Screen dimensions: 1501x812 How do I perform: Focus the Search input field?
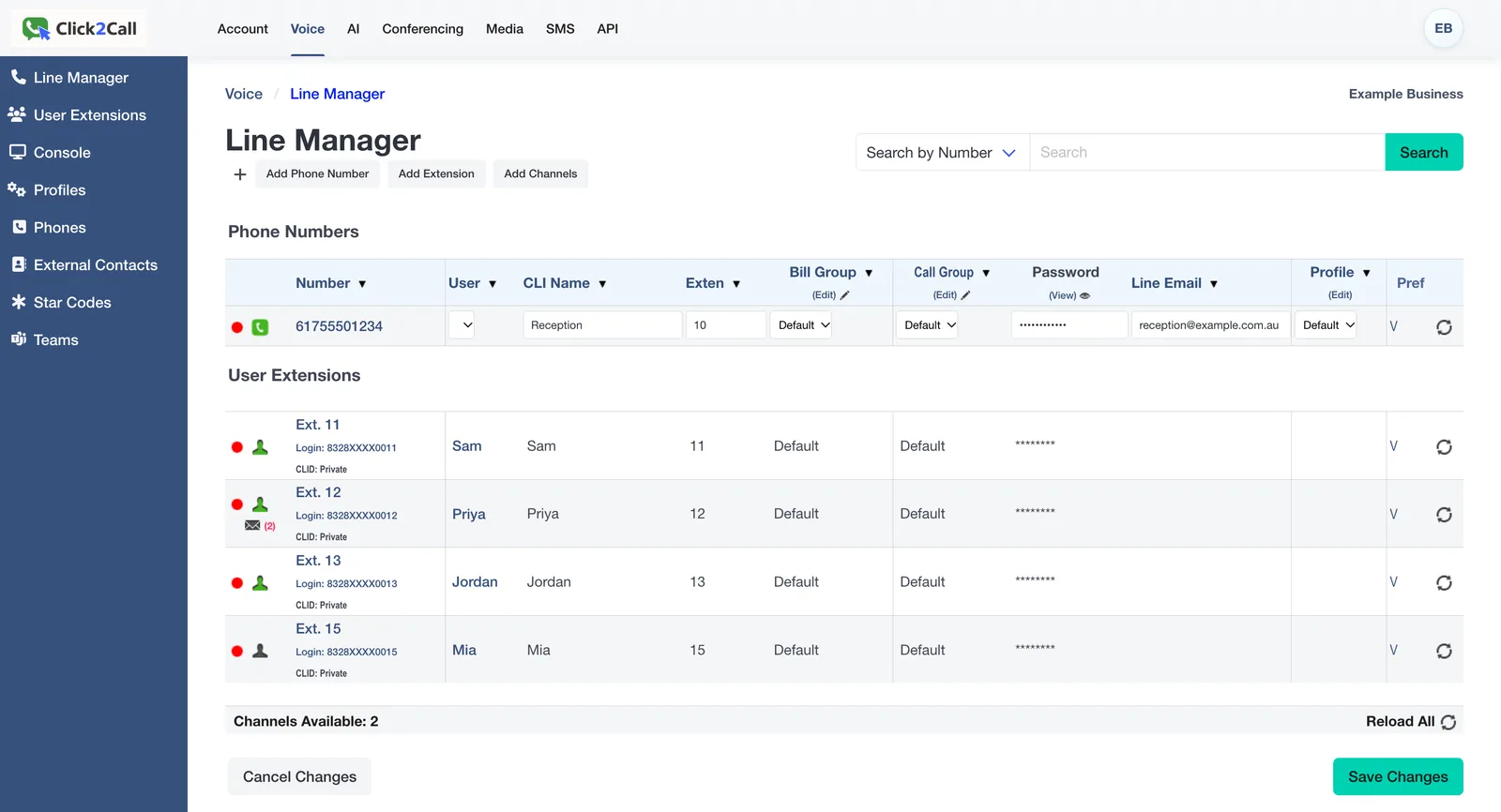(x=1207, y=152)
